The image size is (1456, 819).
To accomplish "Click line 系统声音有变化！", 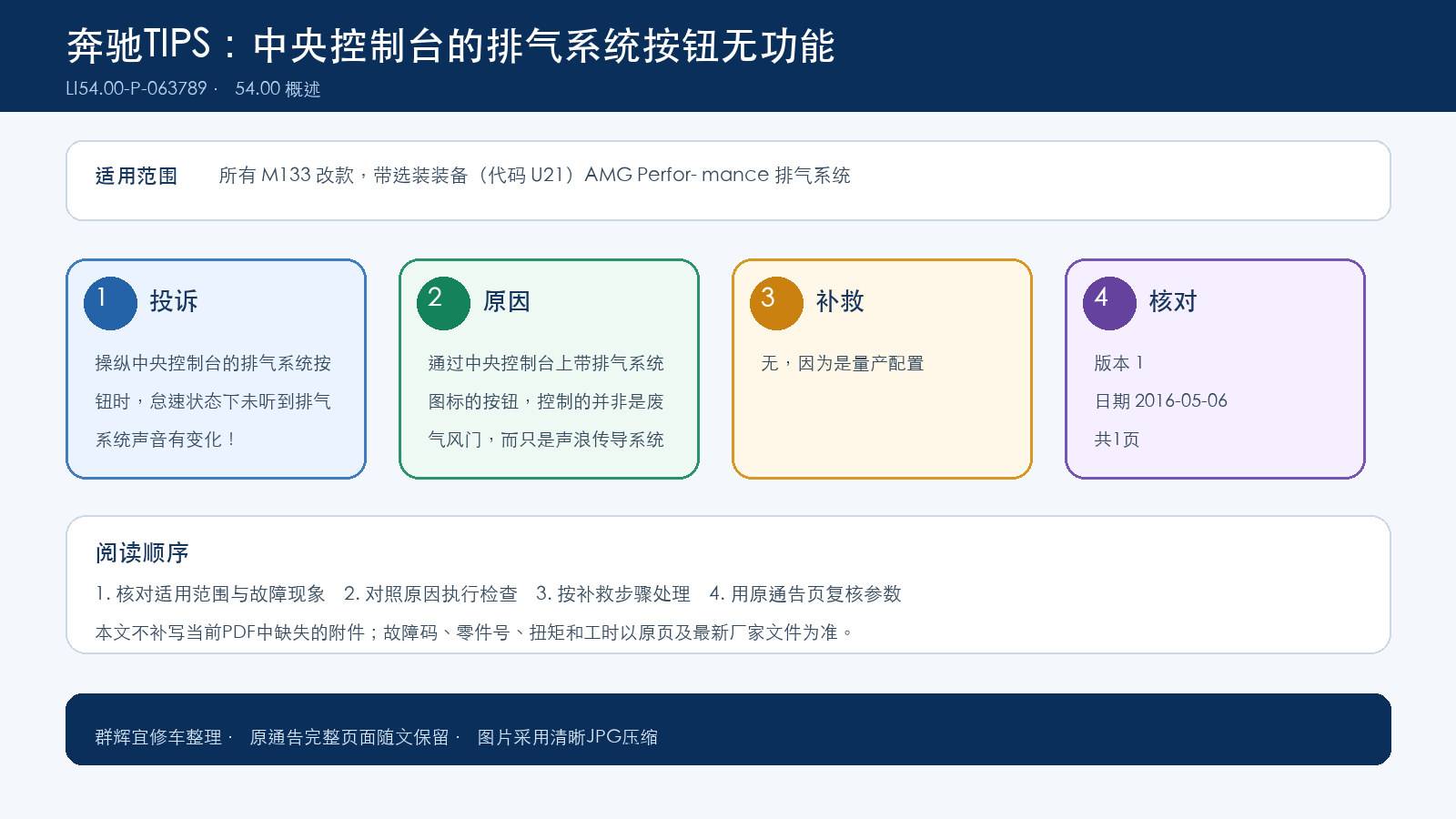I will click(x=167, y=440).
